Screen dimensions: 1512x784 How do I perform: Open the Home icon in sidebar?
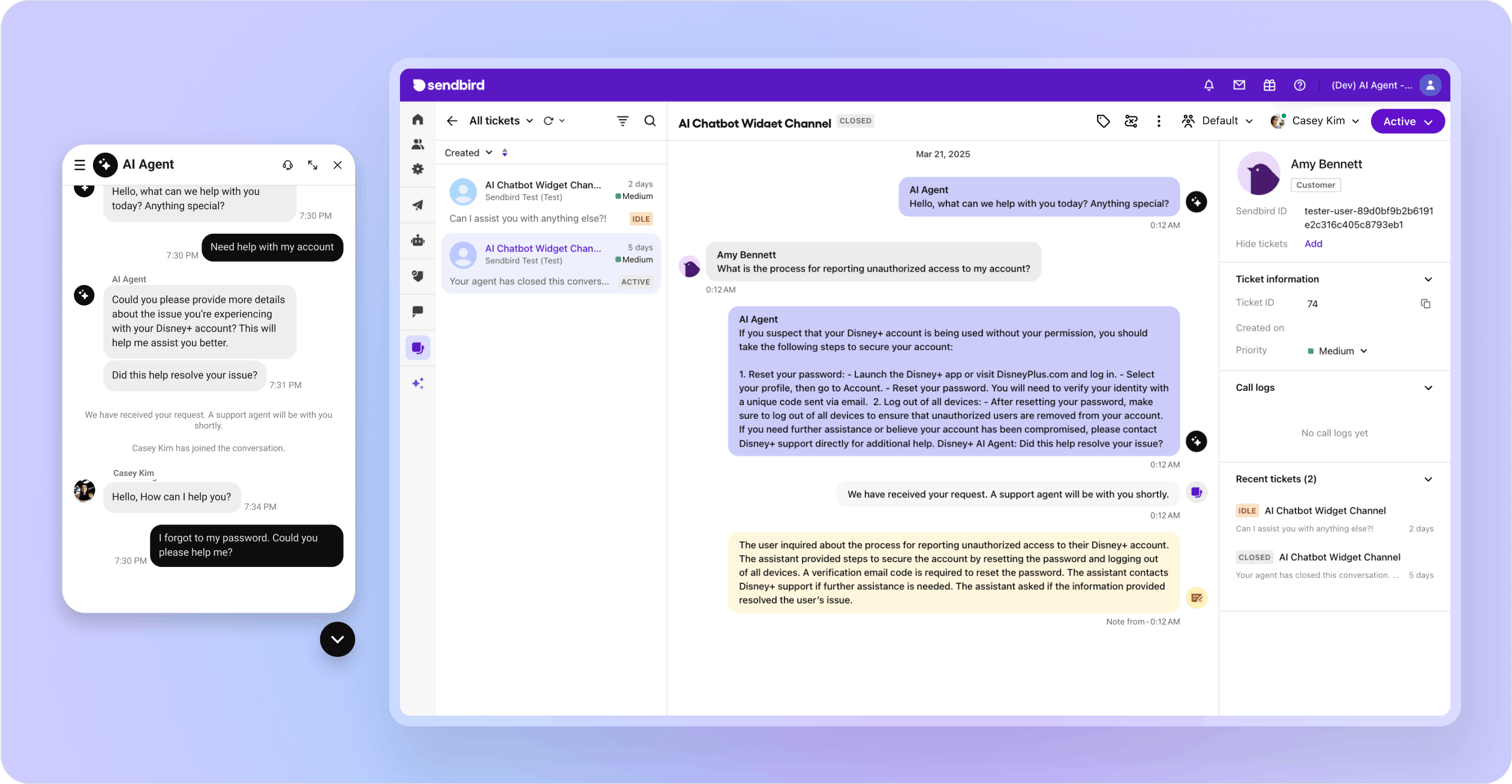[x=418, y=120]
